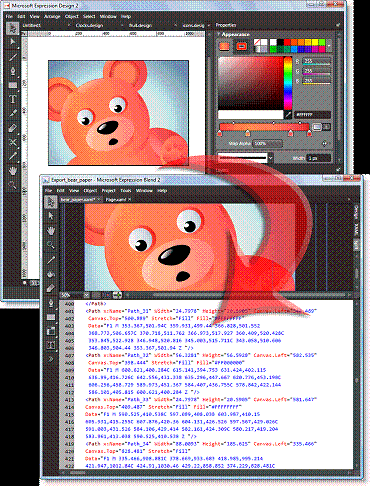Open the Asset Library chevrons in Blend toolbox
The image size is (370, 486).
[x=51, y=359]
